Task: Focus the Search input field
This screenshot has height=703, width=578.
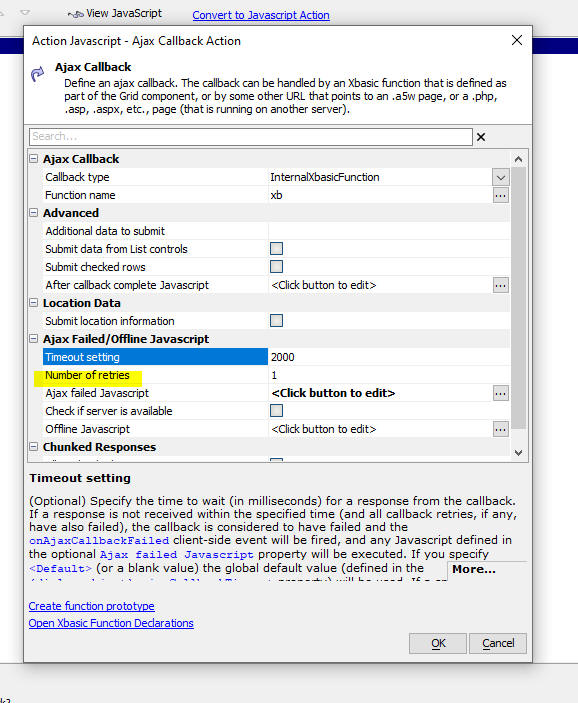Action: [251, 136]
